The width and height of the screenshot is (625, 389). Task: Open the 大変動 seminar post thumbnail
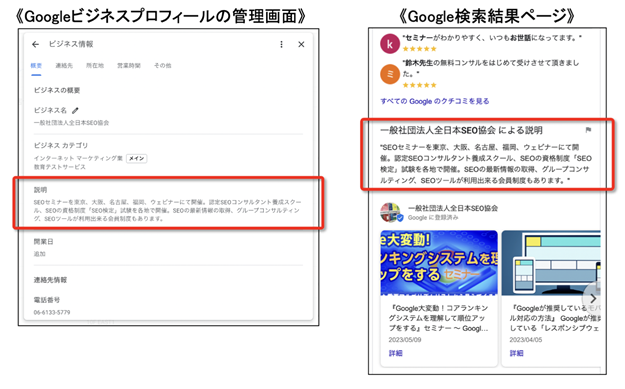pos(439,263)
